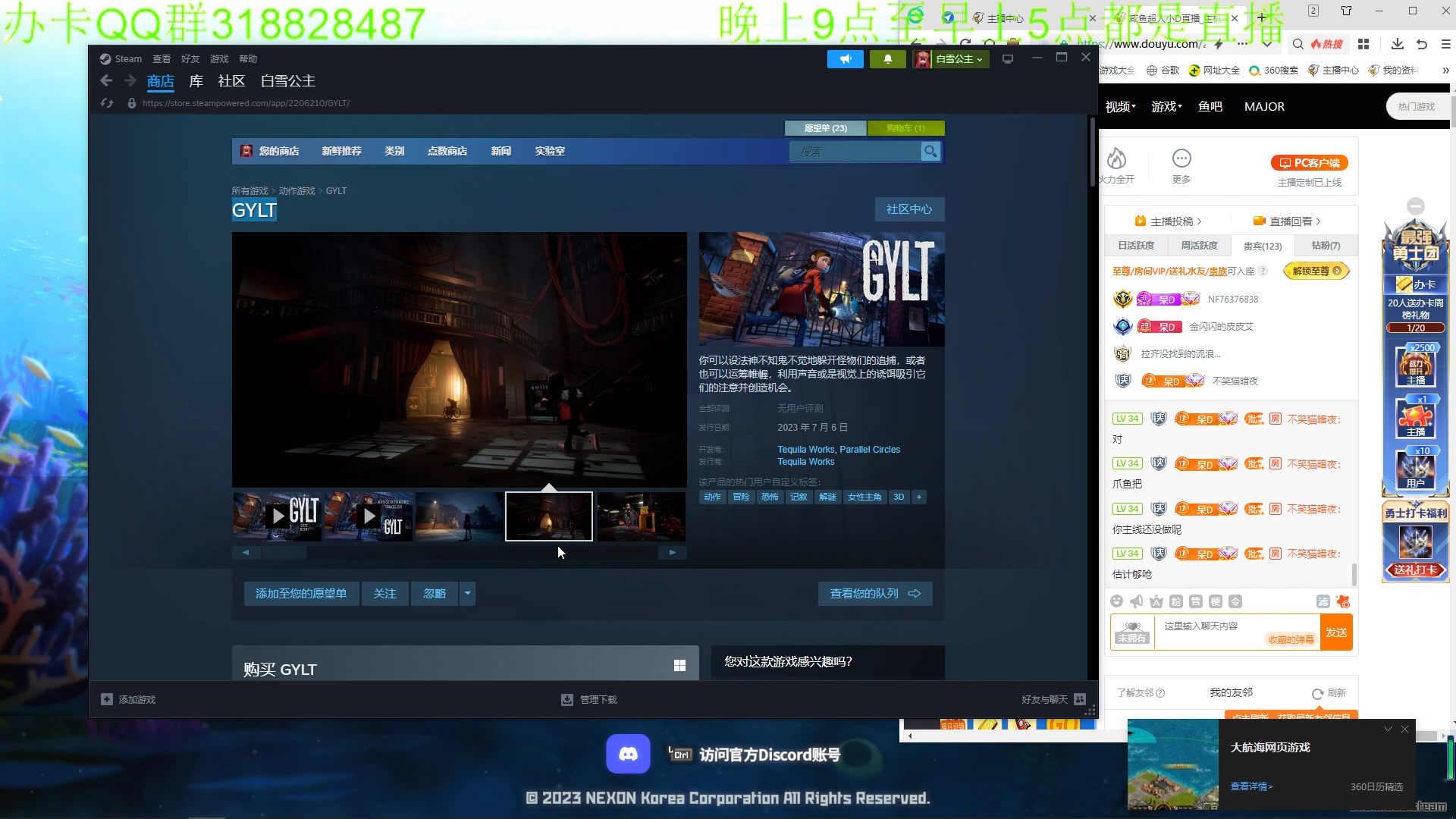
Task: Open the Steam notifications bell
Action: (887, 59)
